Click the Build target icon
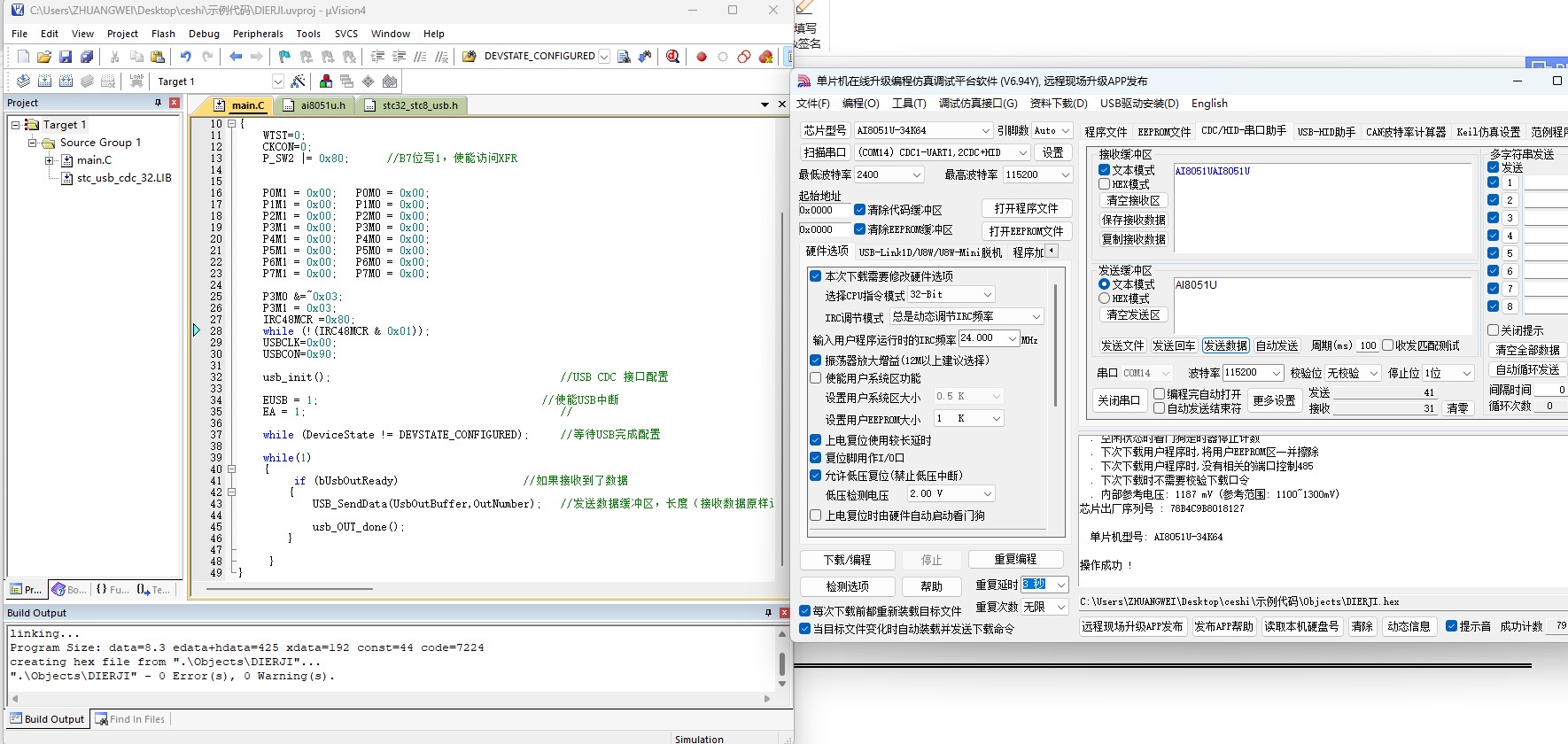 (x=44, y=81)
